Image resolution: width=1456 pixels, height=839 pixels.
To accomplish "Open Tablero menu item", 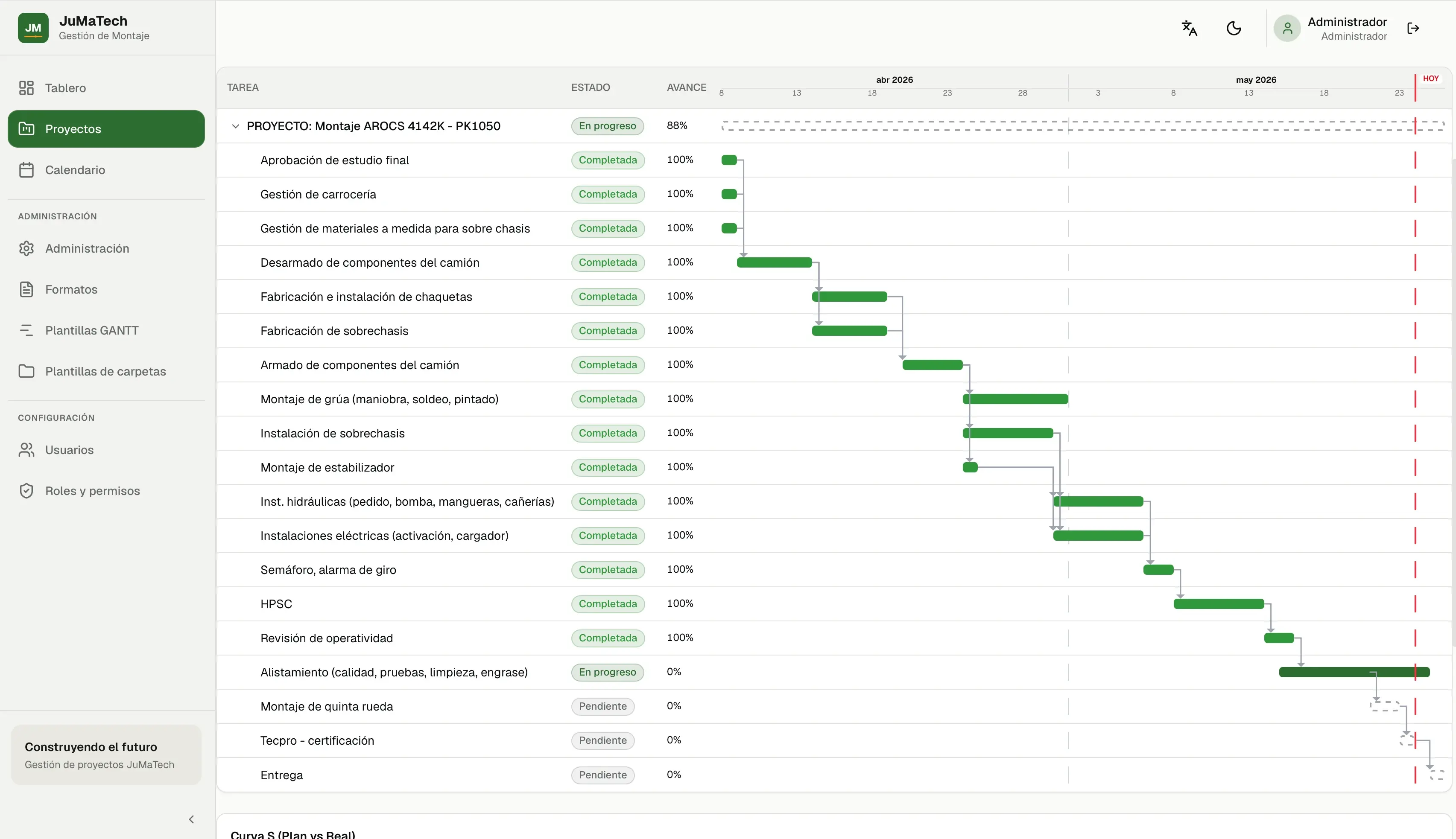I will pyautogui.click(x=106, y=87).
